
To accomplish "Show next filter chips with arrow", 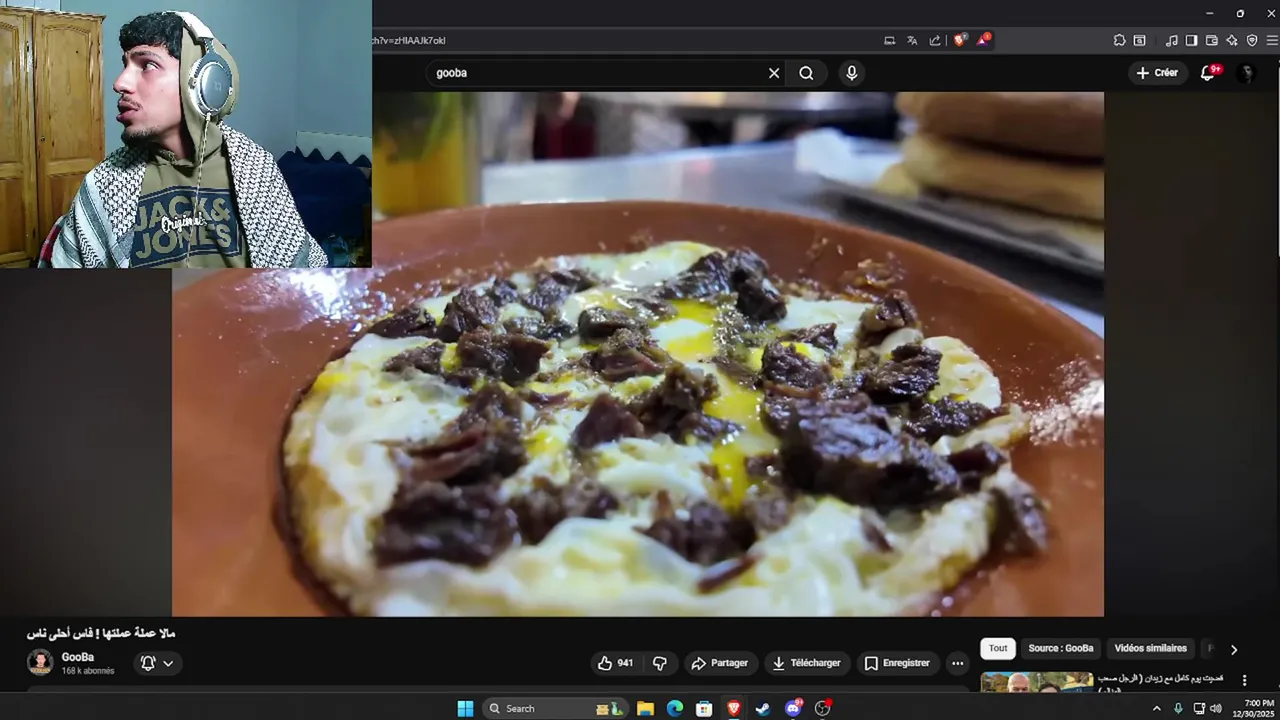I will pyautogui.click(x=1233, y=649).
